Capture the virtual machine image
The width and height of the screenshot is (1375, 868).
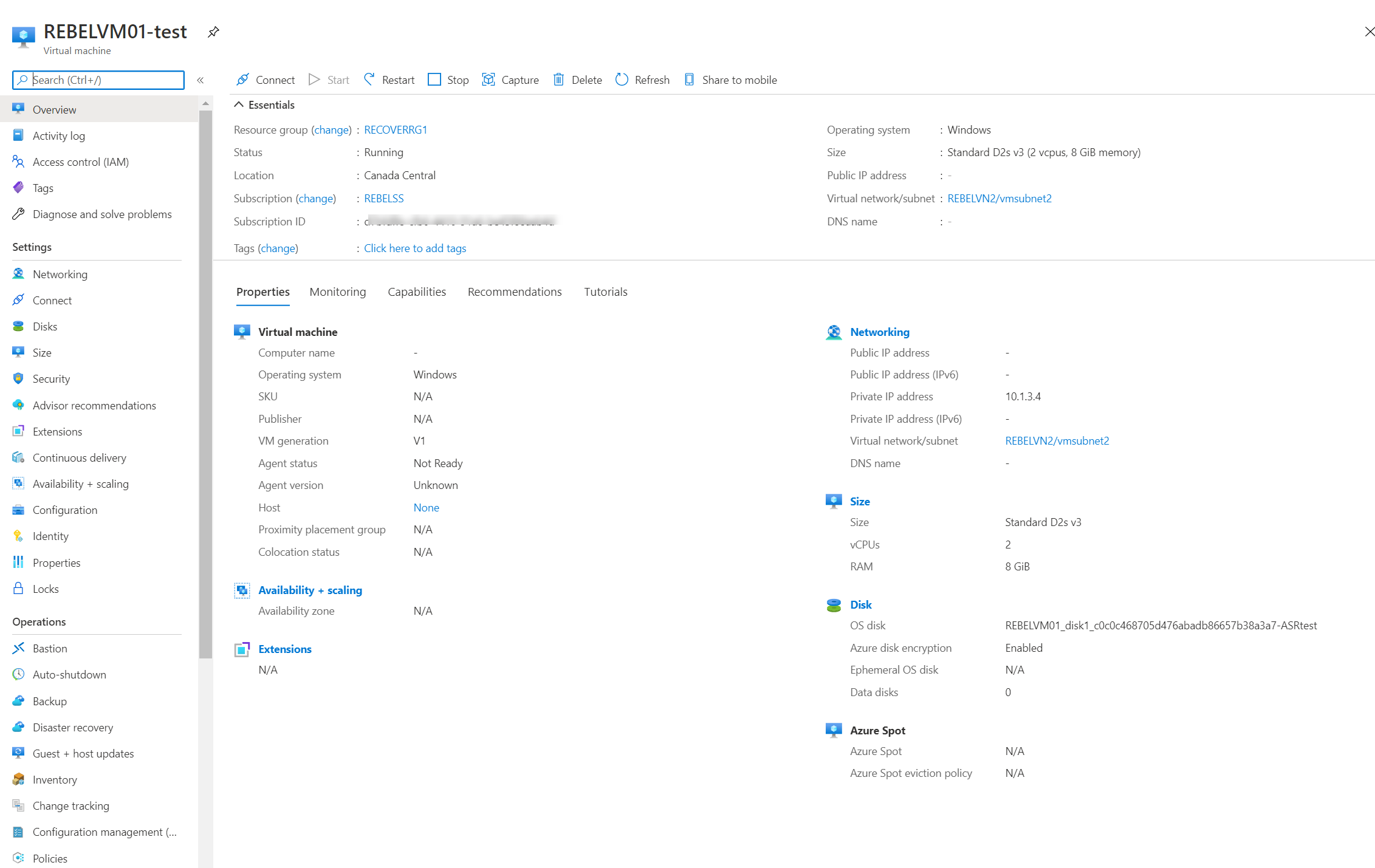tap(510, 80)
